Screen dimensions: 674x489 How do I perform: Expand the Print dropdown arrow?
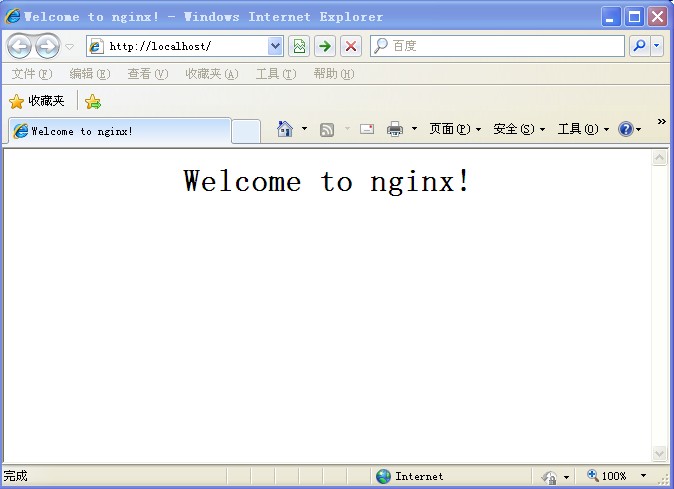click(414, 128)
